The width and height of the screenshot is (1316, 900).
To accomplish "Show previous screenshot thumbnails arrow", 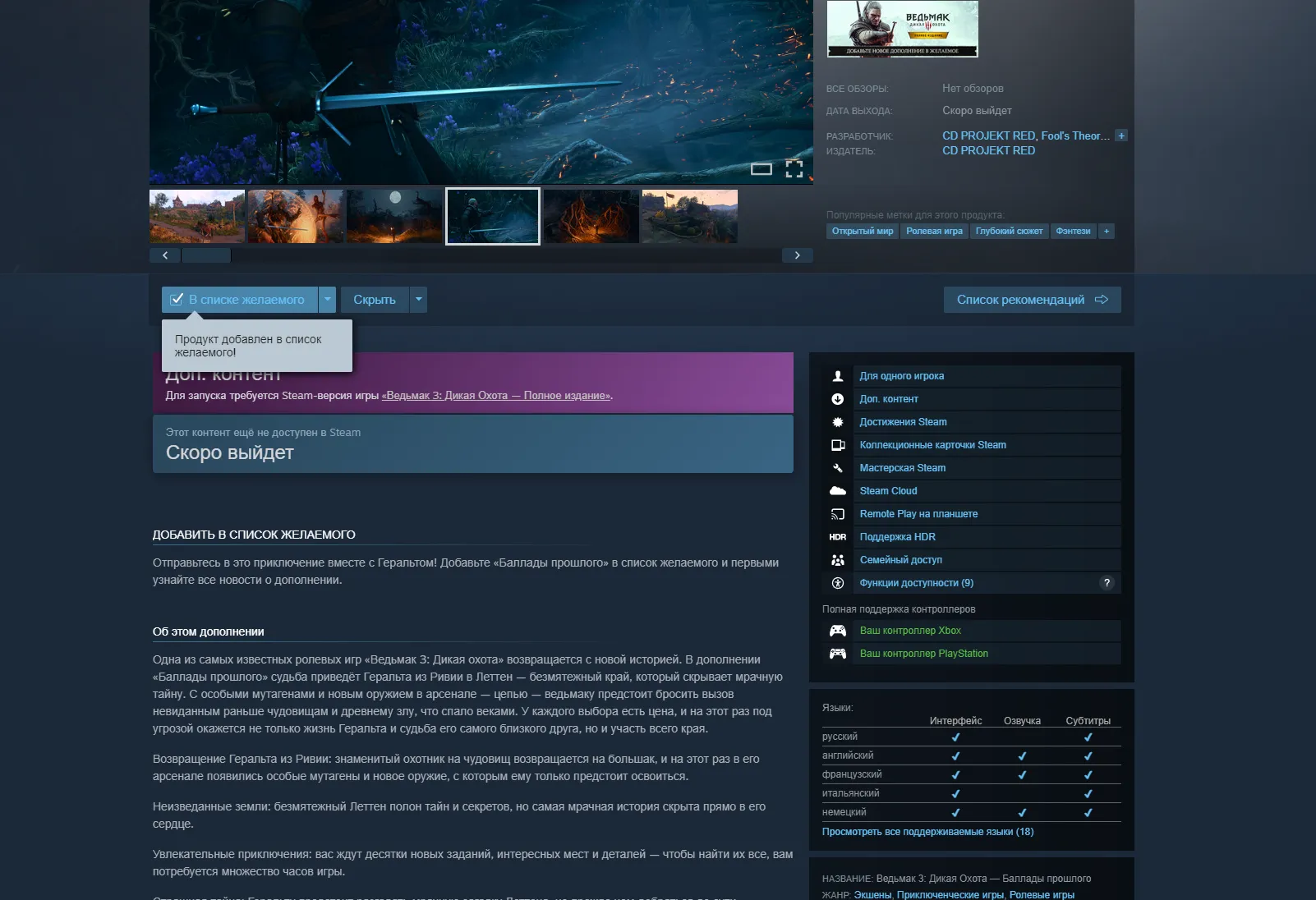I will [x=165, y=255].
